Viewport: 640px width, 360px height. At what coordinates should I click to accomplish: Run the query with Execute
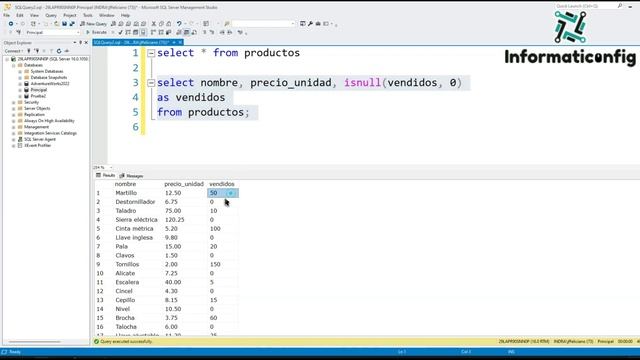click(96, 32)
